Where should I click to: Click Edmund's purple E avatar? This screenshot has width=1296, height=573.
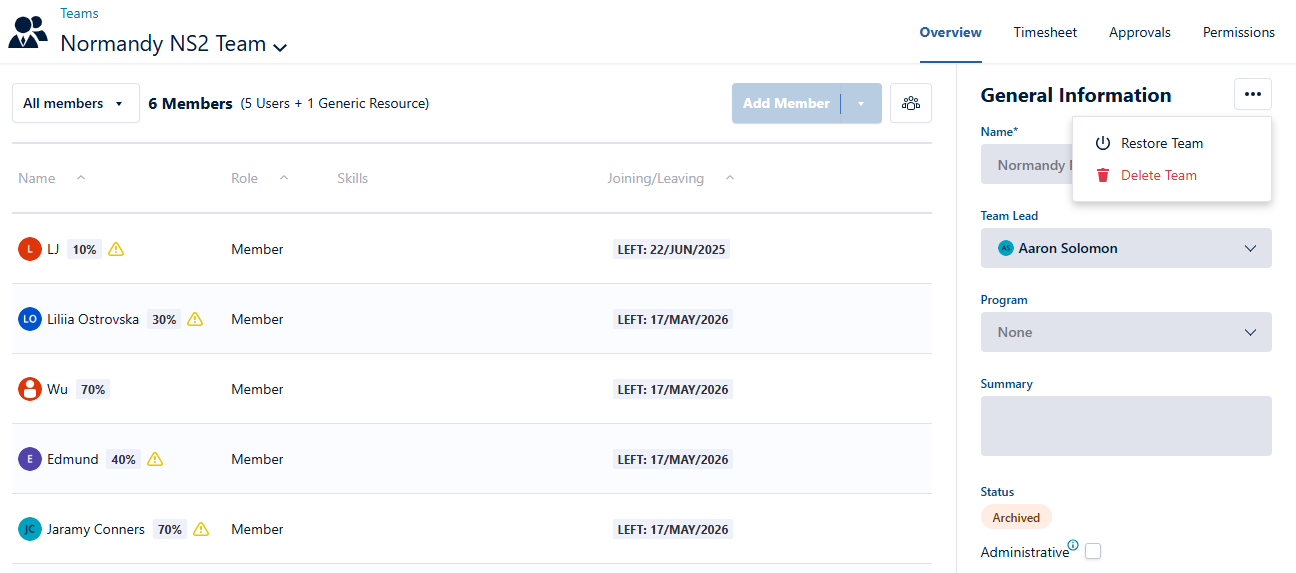pos(30,459)
